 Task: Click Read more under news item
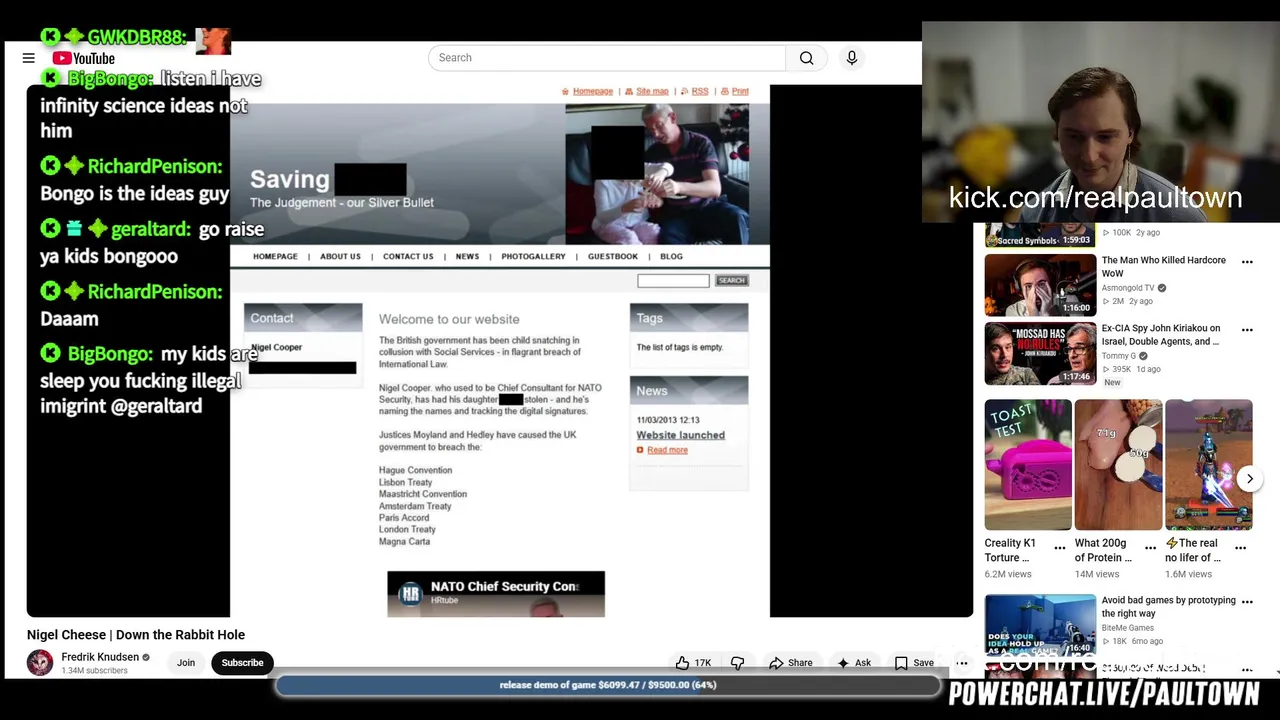[x=667, y=450]
